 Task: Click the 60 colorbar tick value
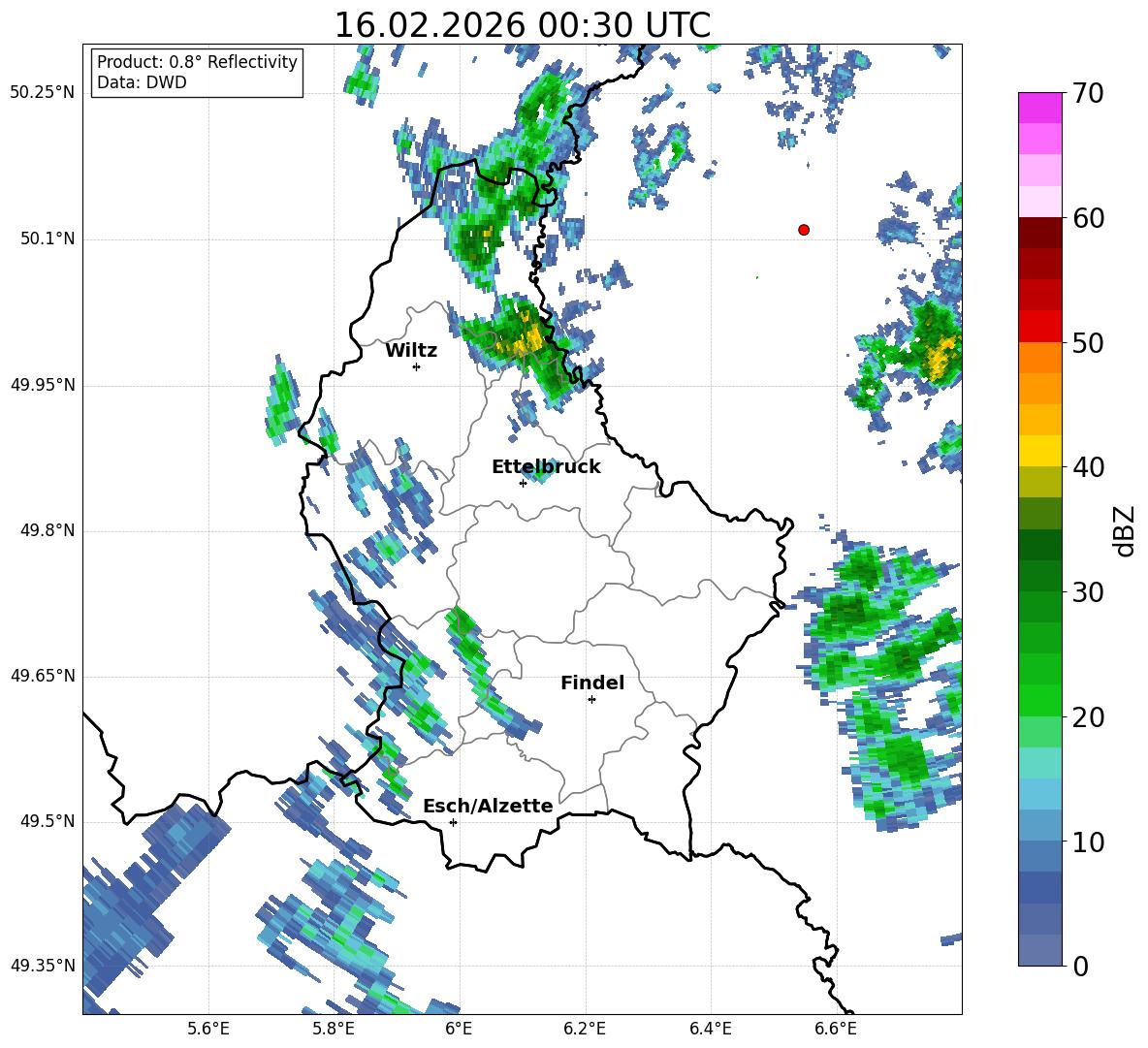(x=1087, y=218)
